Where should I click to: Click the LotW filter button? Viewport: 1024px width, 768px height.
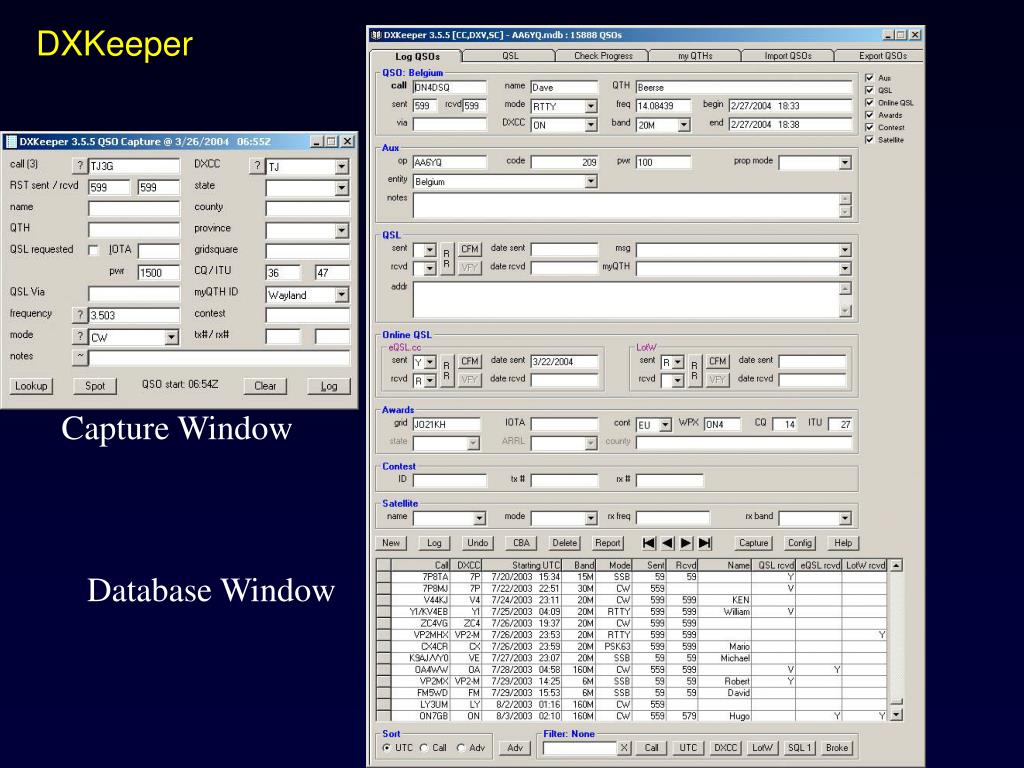pyautogui.click(x=762, y=748)
